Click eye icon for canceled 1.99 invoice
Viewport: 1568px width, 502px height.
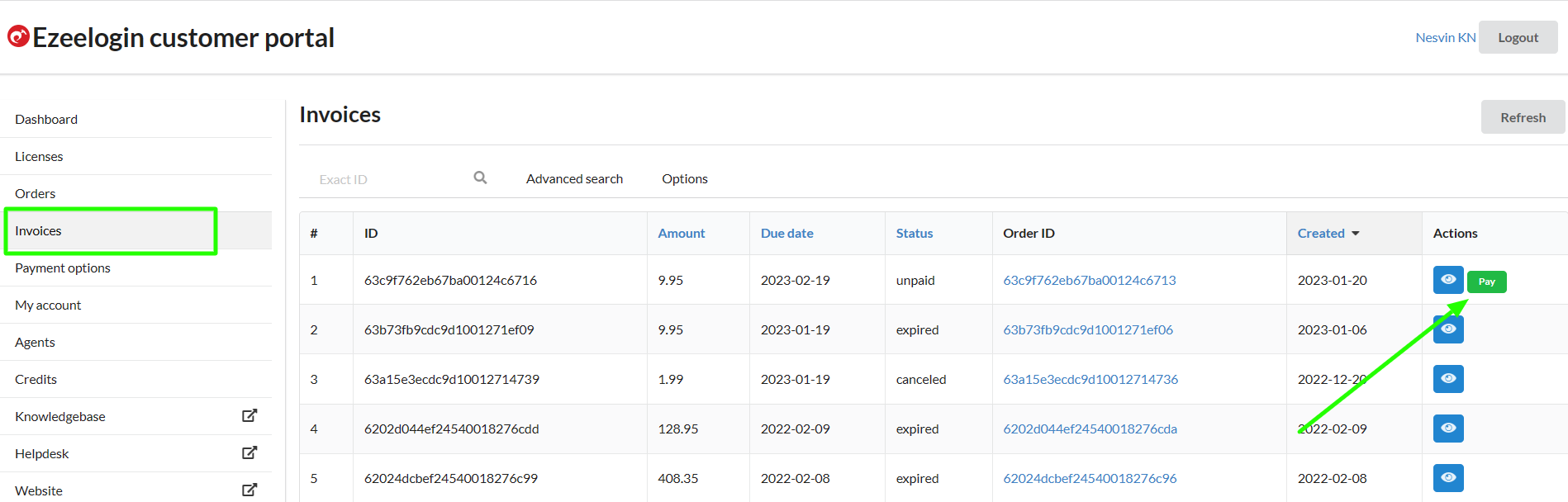point(1447,379)
